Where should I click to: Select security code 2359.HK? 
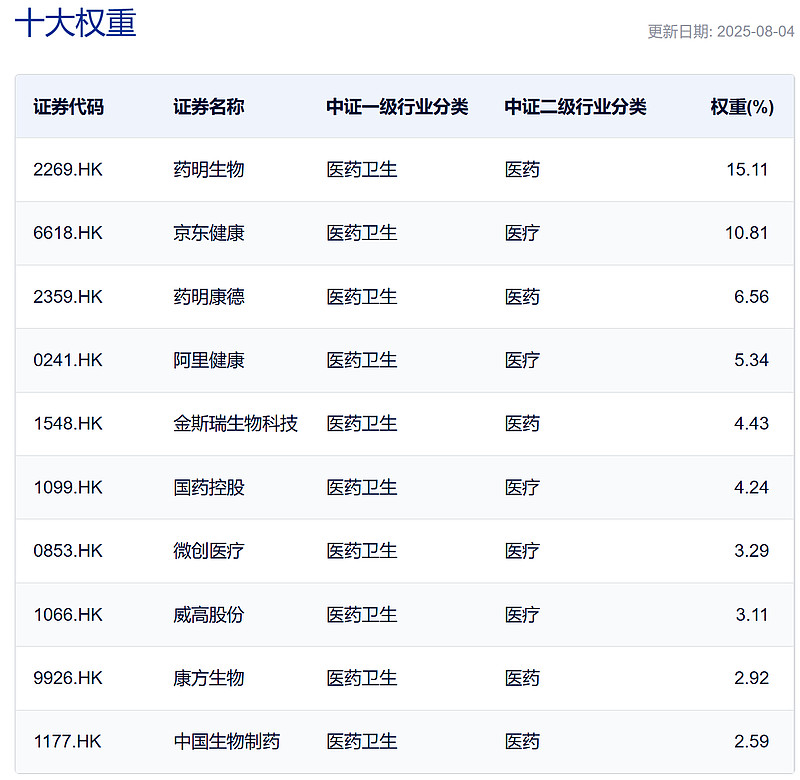[68, 297]
